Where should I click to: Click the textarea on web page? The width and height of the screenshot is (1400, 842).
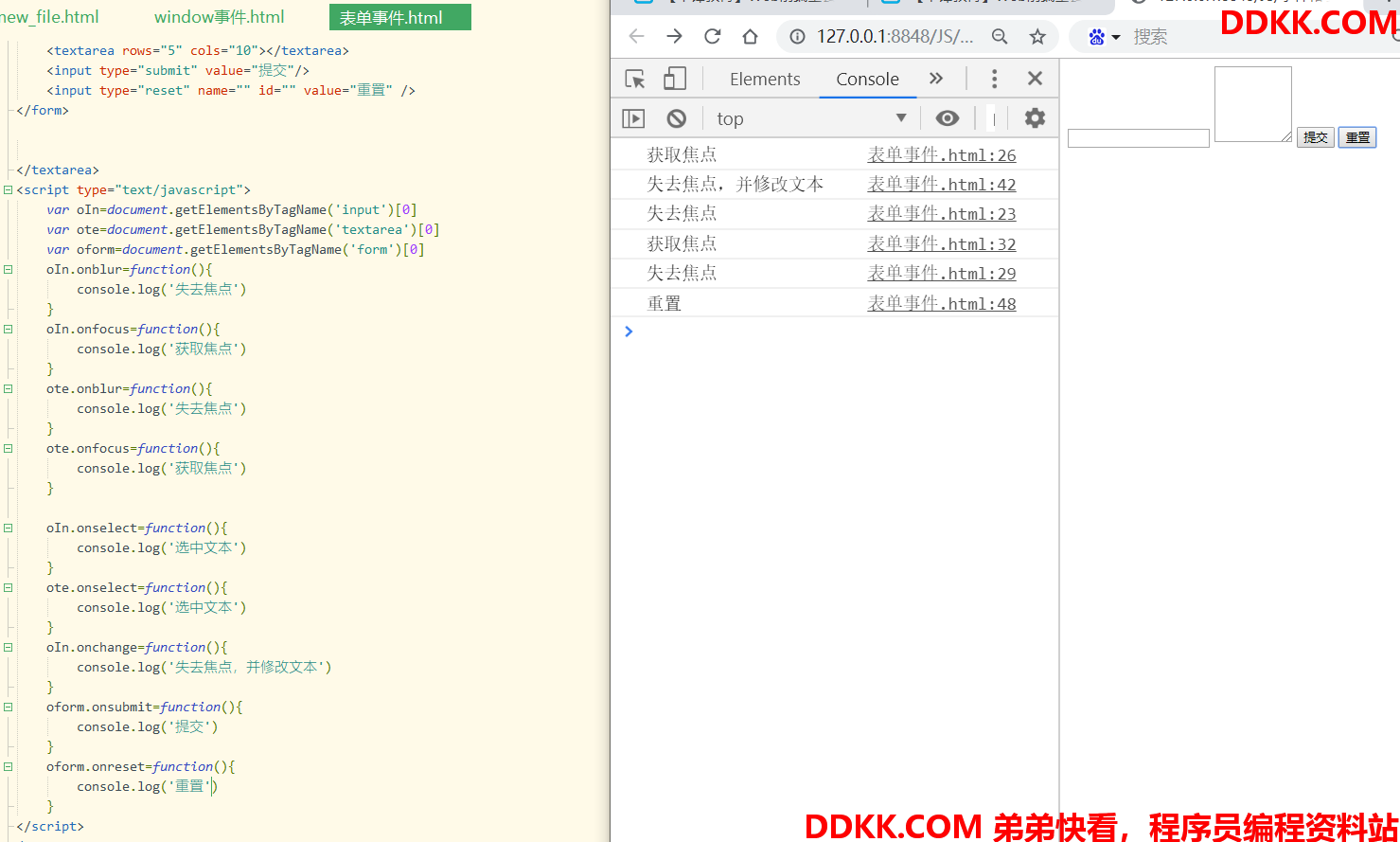(x=1253, y=104)
